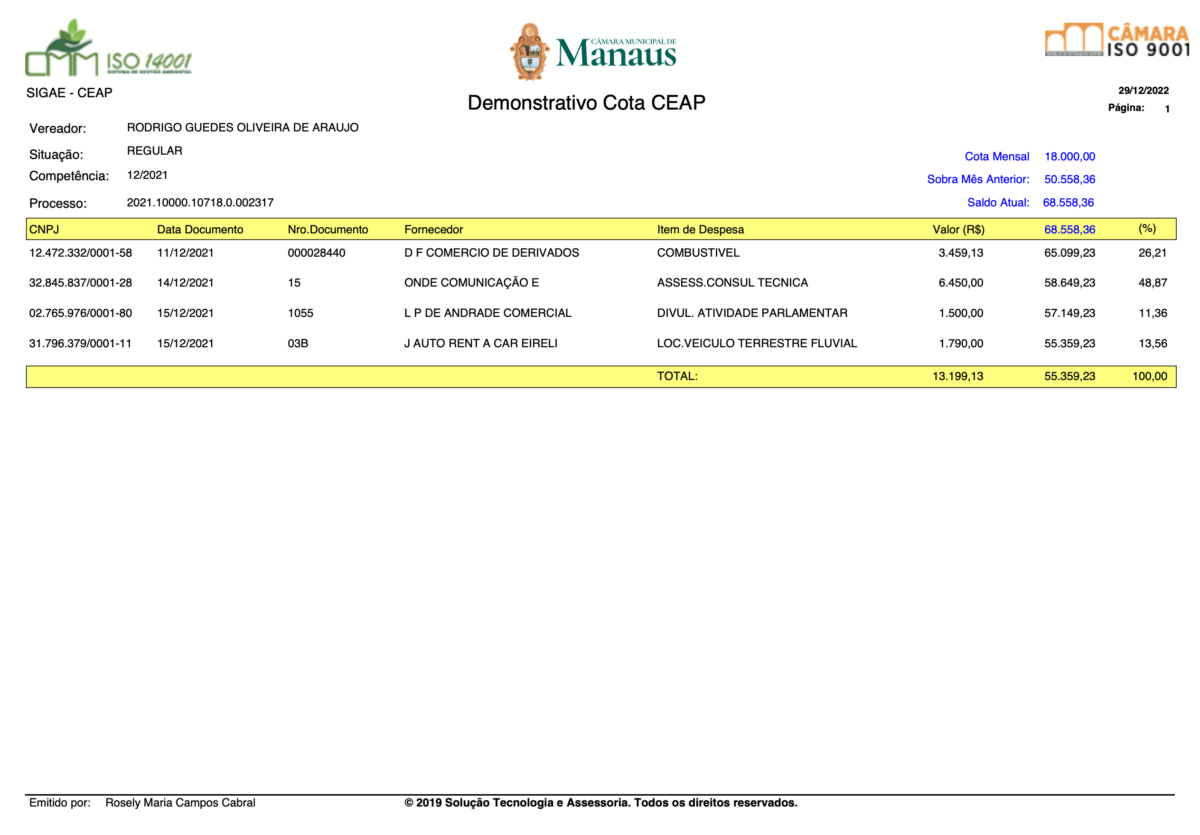Click the Cota Mensal value 18.000,00
The height and width of the screenshot is (835, 1200).
1070,157
